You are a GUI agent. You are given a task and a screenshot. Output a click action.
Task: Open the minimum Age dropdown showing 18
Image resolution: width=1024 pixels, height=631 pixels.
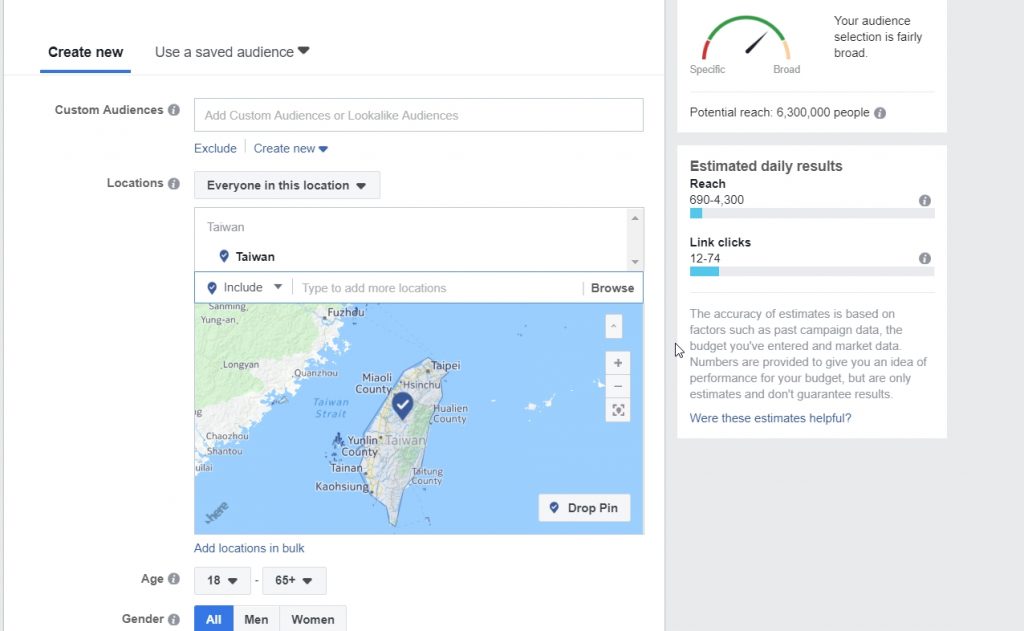pos(222,580)
